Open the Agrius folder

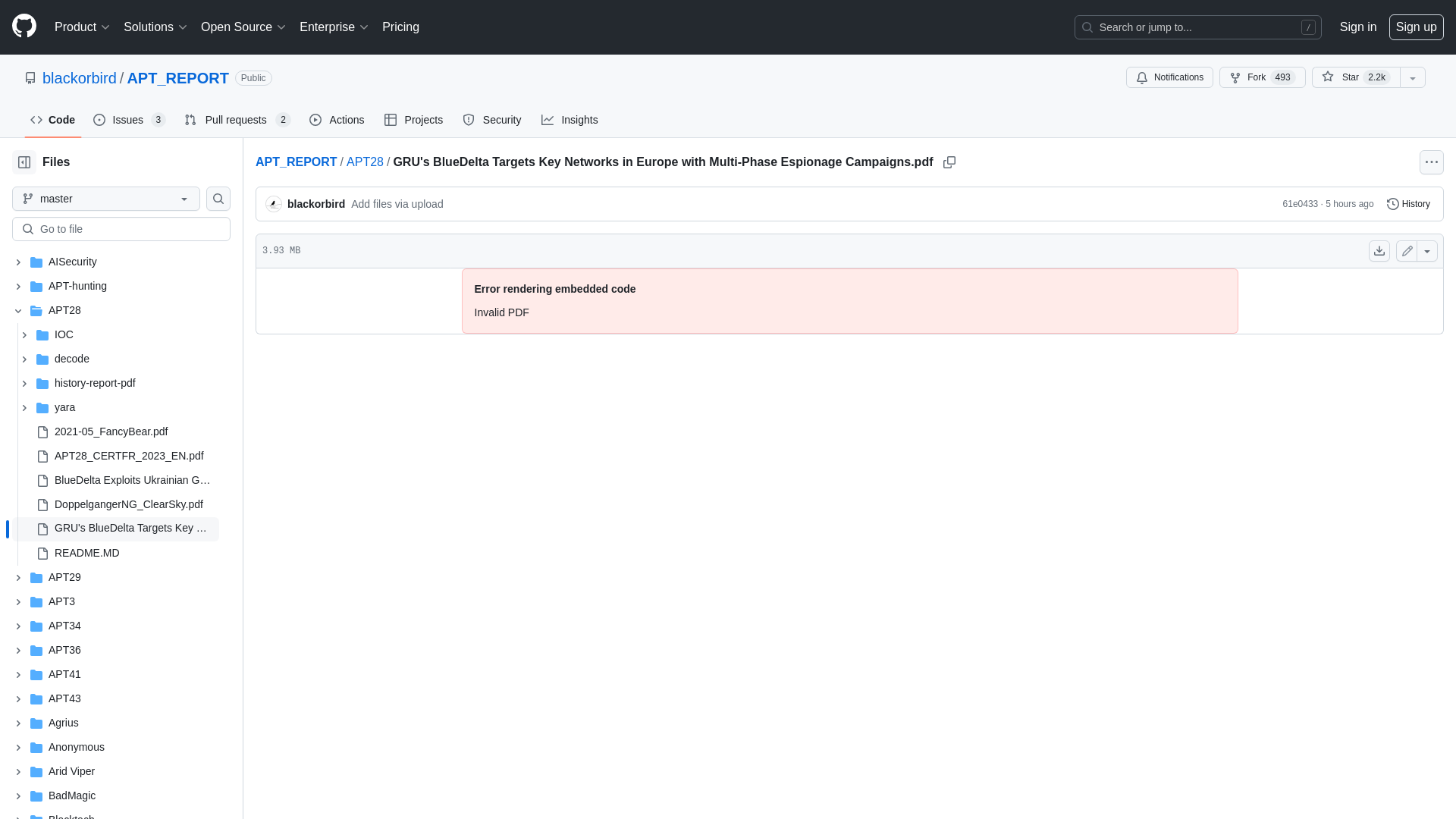tap(64, 723)
